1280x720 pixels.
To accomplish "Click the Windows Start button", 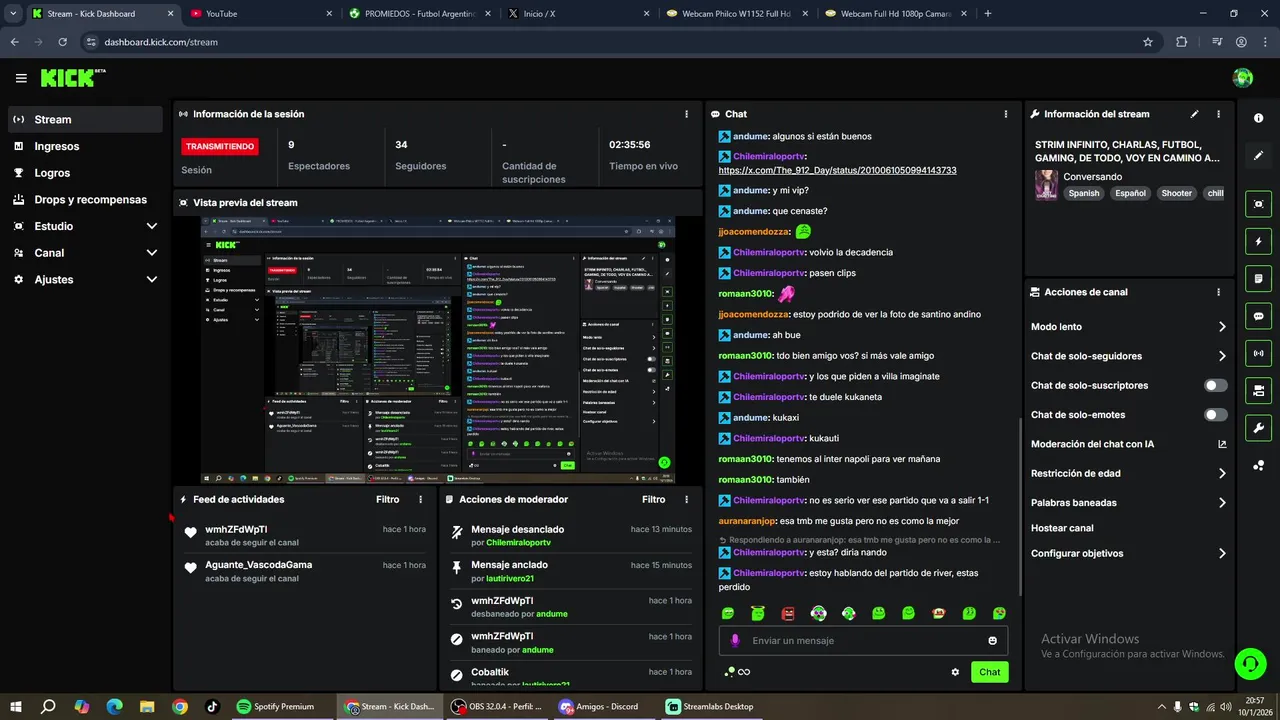I will 16,706.
